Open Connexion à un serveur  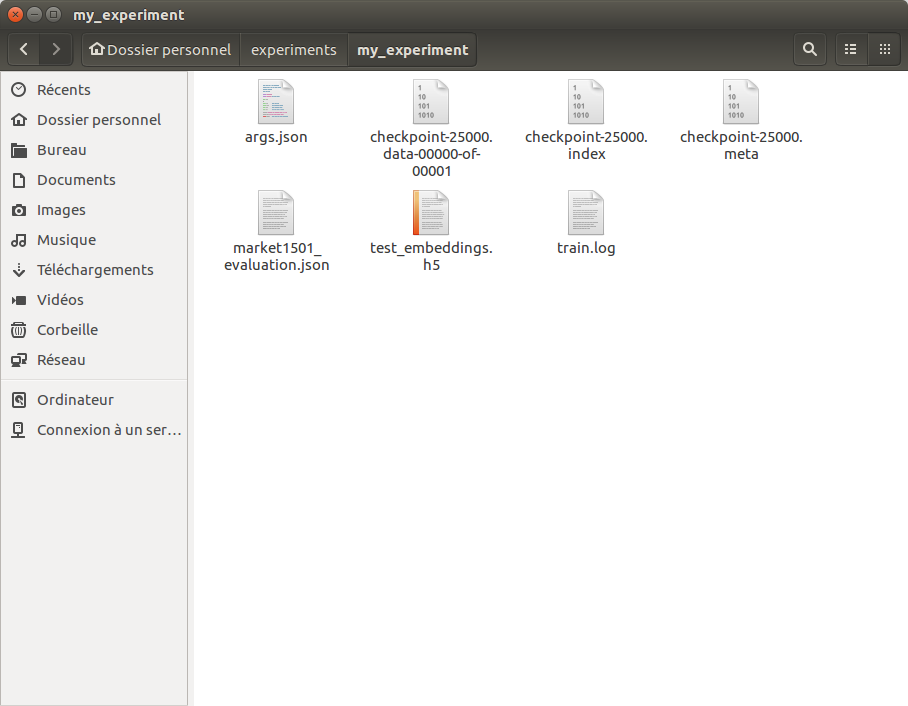[x=108, y=430]
